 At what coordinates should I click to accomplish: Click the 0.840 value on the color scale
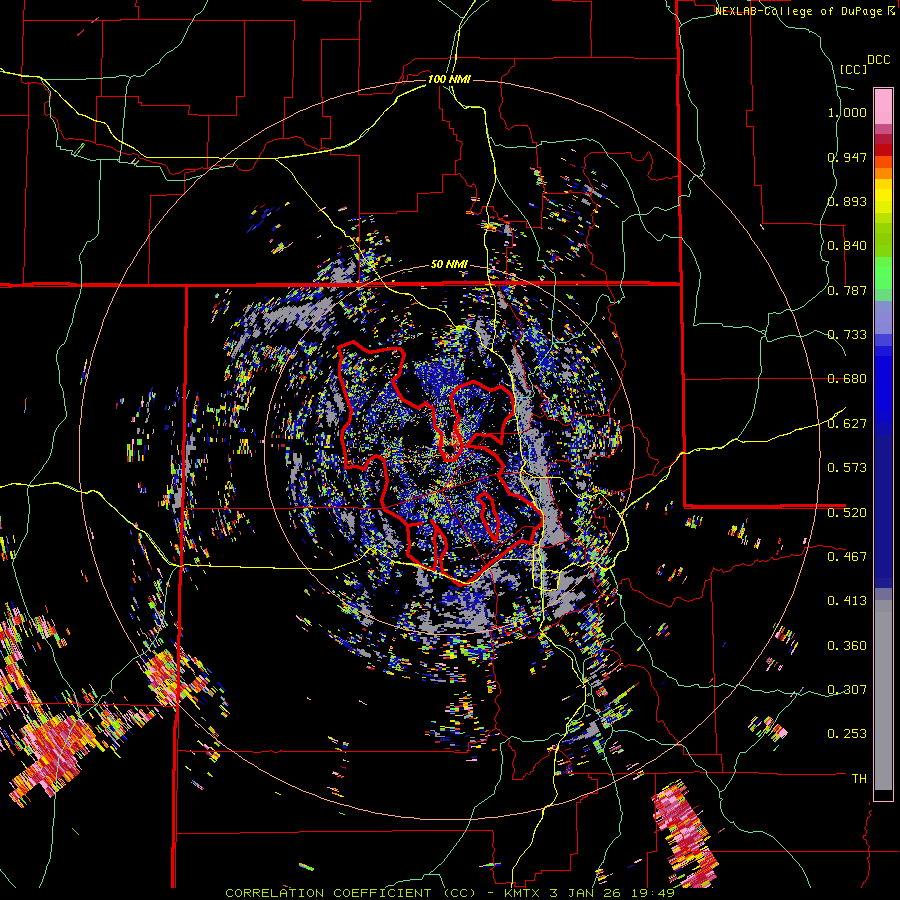click(847, 246)
